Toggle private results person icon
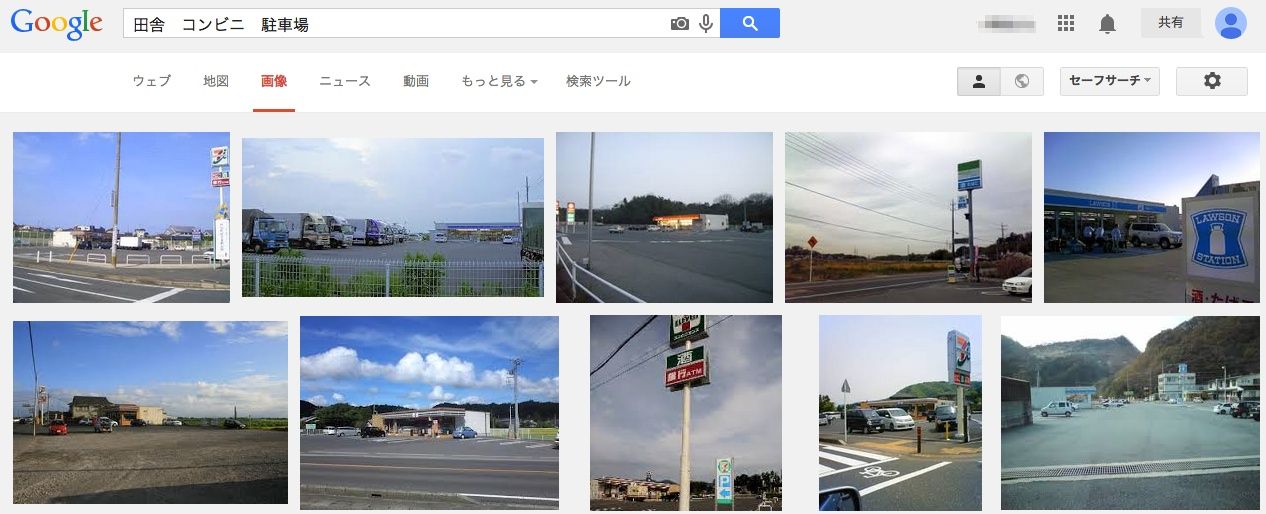Viewport: 1266px width, 514px height. [x=979, y=81]
